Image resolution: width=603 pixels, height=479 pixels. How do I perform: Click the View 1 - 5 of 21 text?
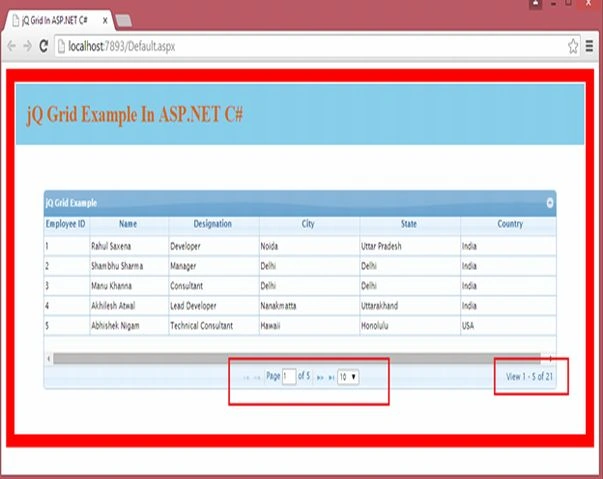click(x=529, y=377)
